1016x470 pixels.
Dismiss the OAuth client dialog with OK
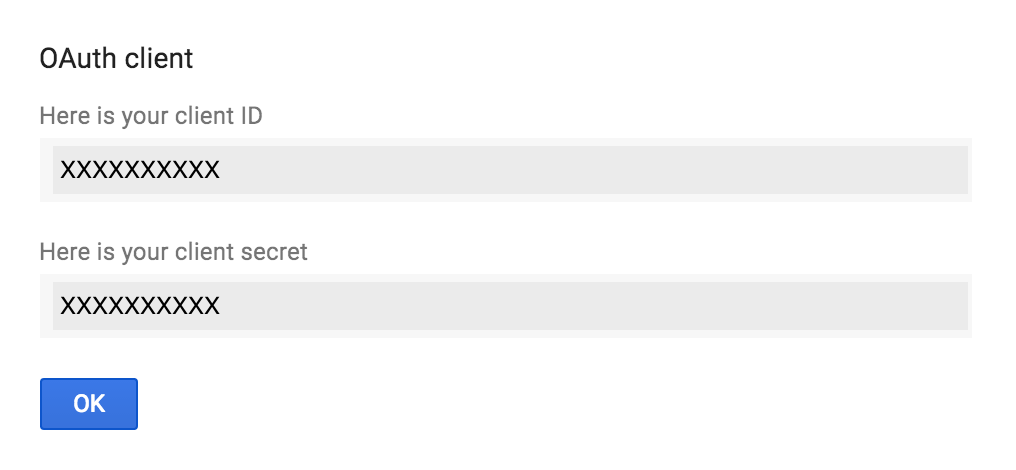click(88, 403)
